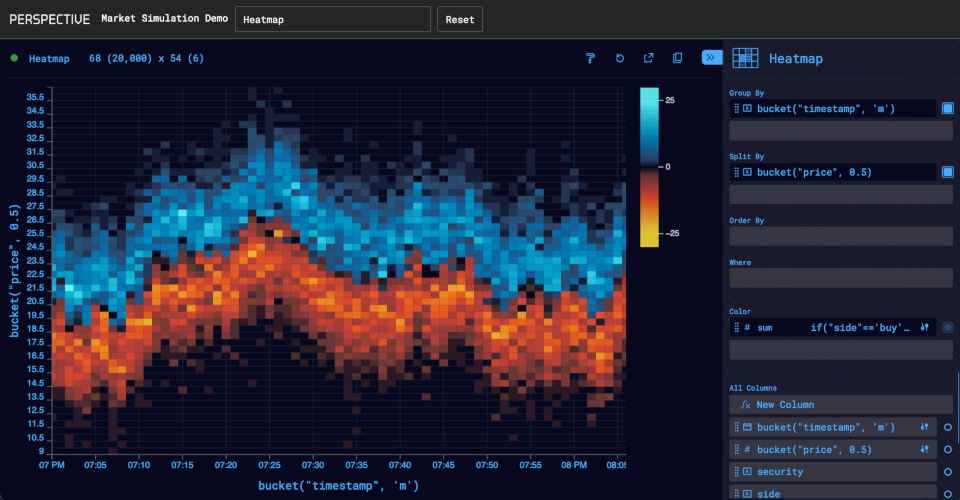The image size is (960, 500).
Task: Open the color column settings icon
Action: (x=924, y=327)
